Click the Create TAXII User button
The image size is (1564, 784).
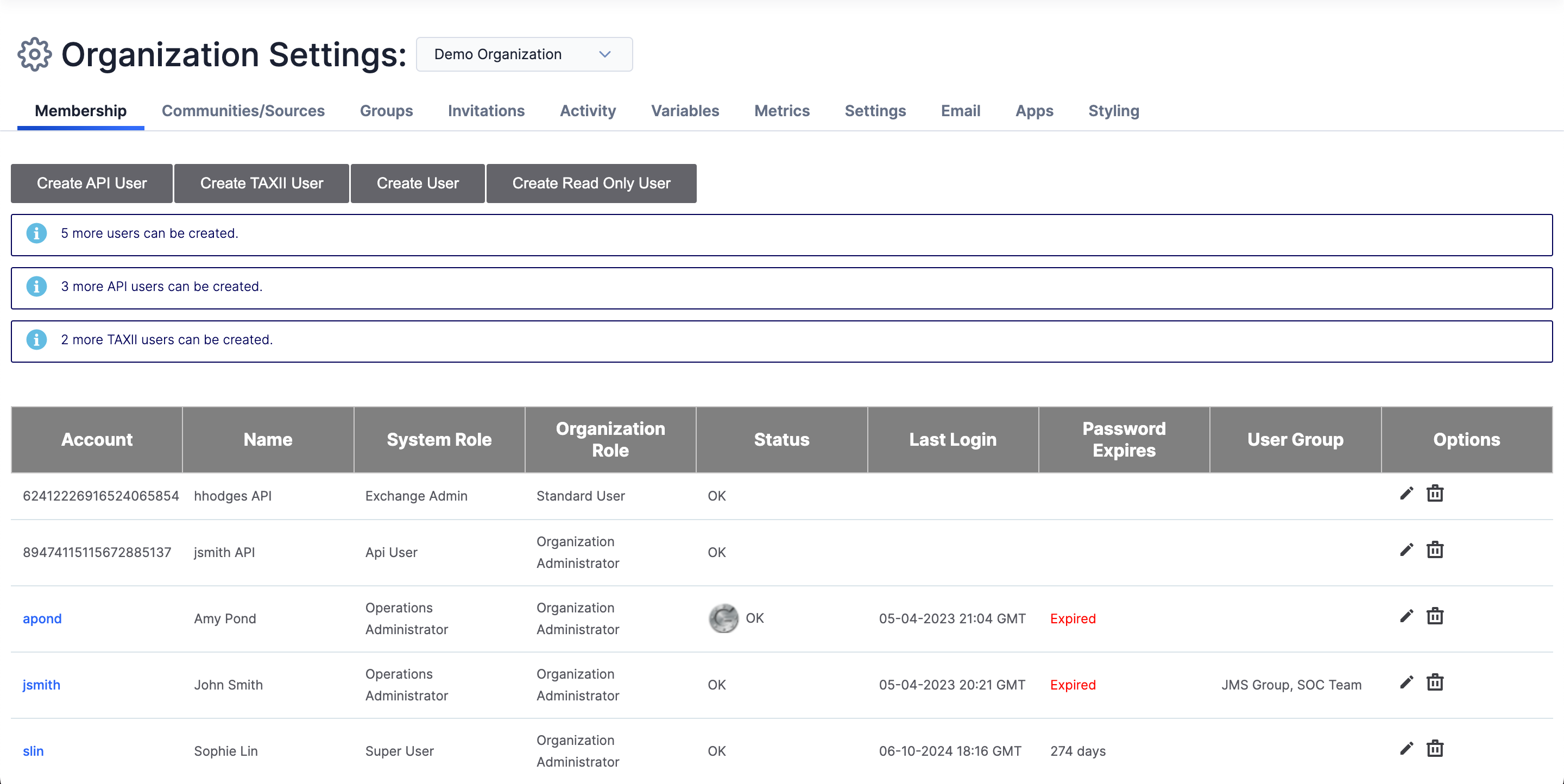pos(262,184)
